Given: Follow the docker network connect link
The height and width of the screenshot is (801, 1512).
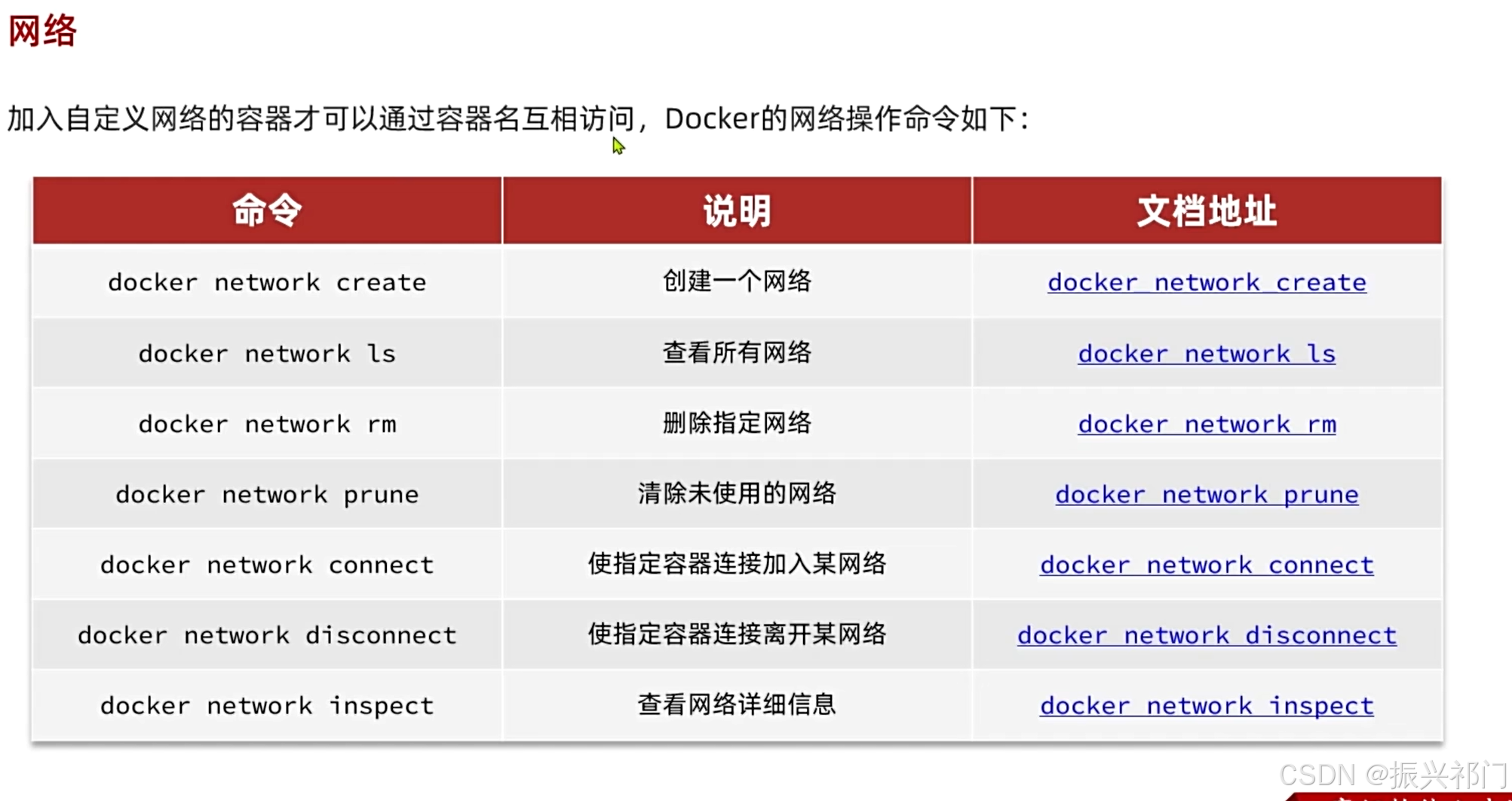Looking at the screenshot, I should [1207, 565].
